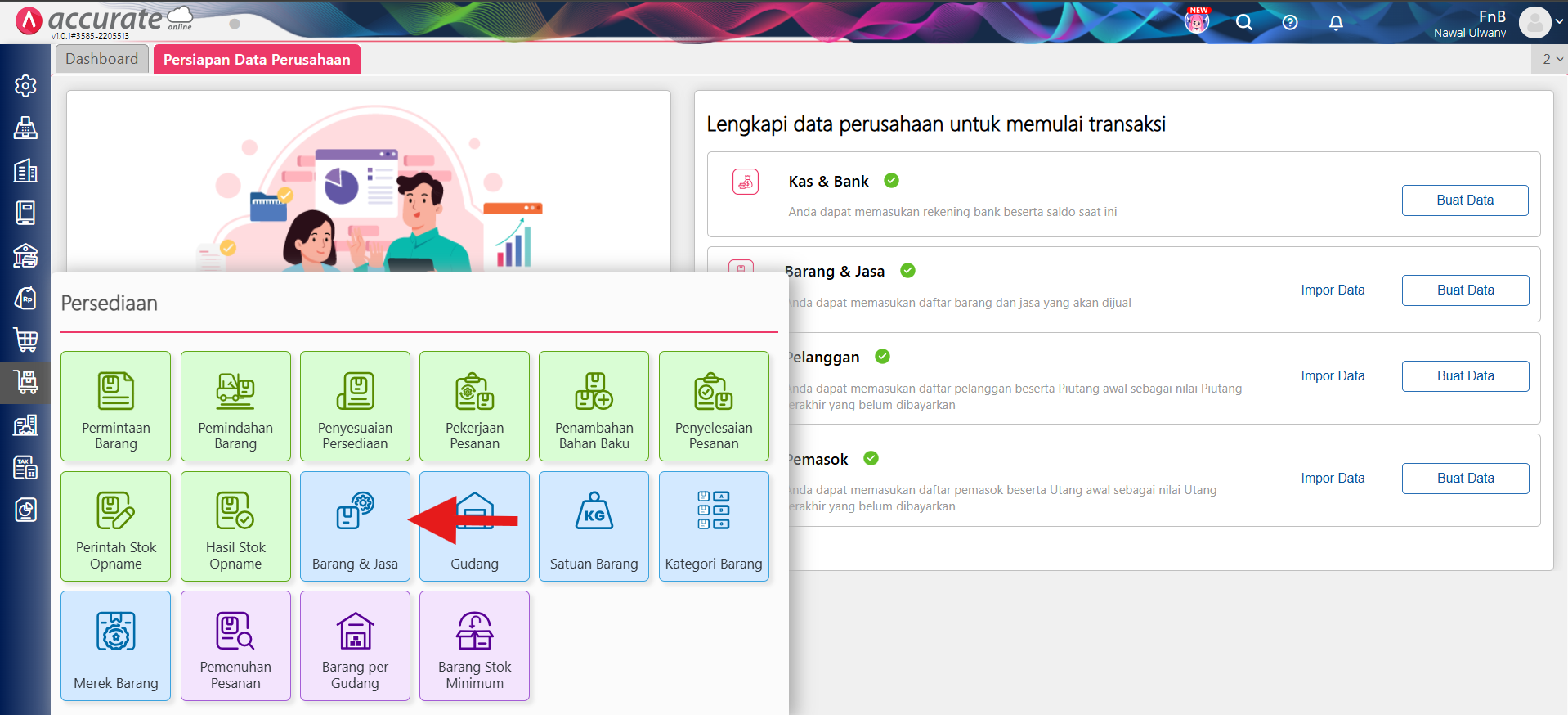Viewport: 1568px width, 715px height.
Task: Click the ledger book sidebar icon
Action: pyautogui.click(x=25, y=213)
